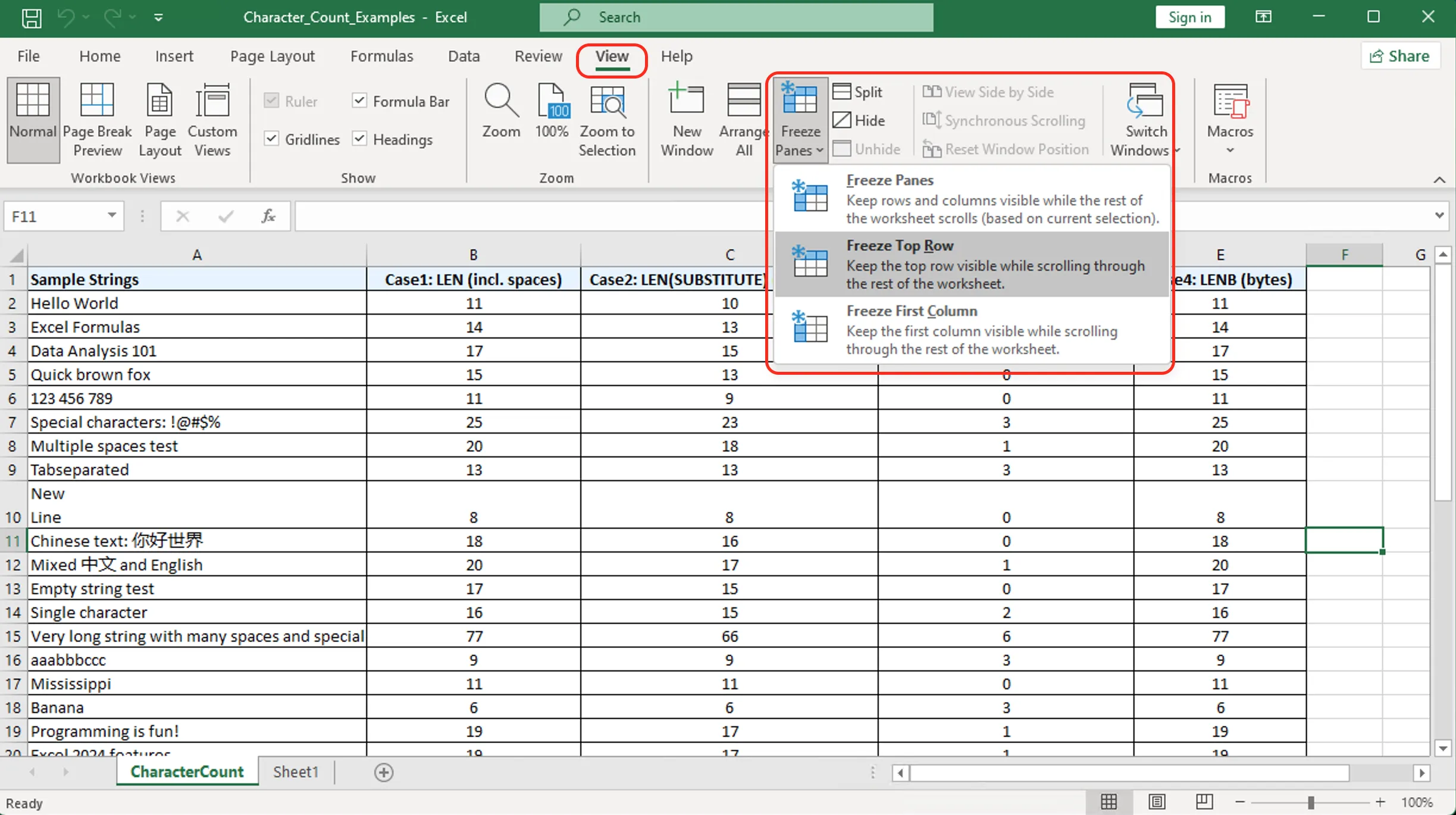1456x815 pixels.
Task: Toggle the Gridlines checkbox
Action: (273, 139)
